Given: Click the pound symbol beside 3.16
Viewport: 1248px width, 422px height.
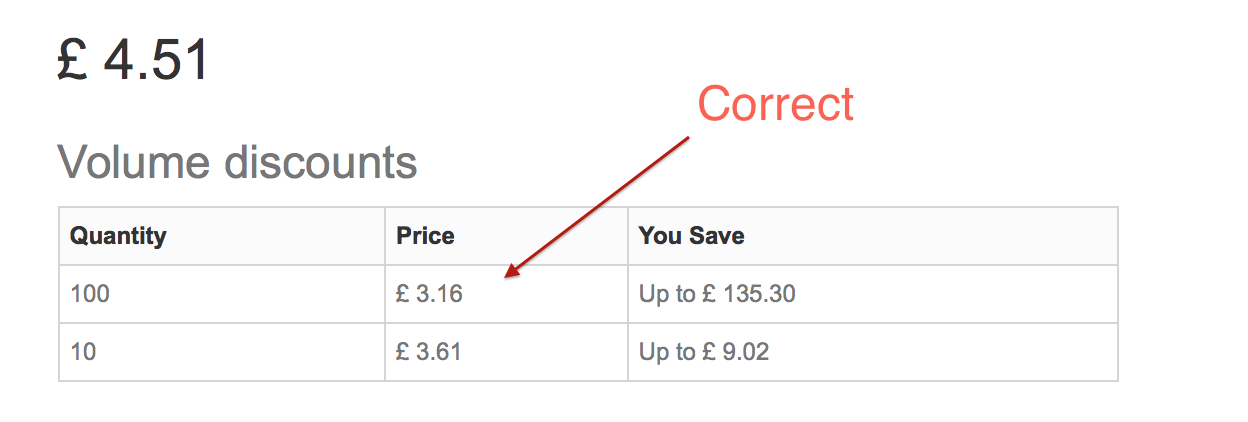Looking at the screenshot, I should point(403,294).
